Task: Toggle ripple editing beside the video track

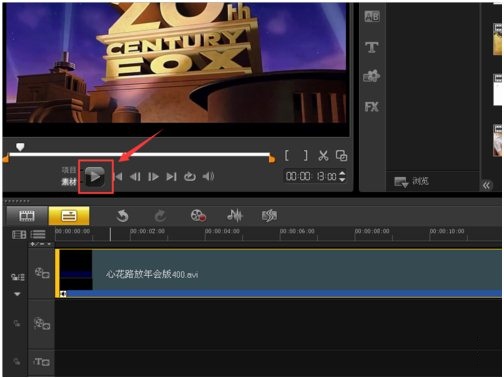Action: (18, 277)
